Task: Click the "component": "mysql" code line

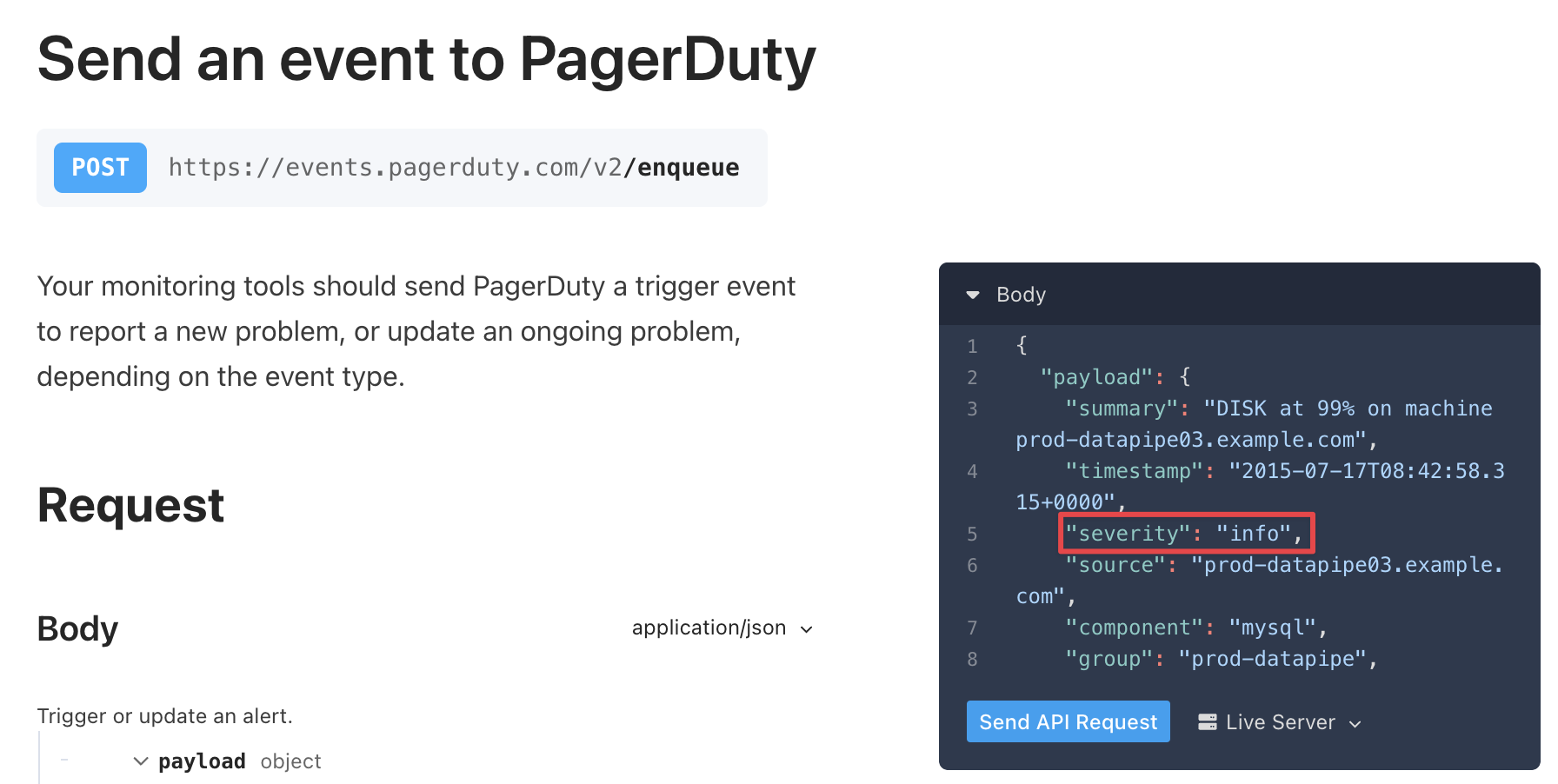Action: pyautogui.click(x=1196, y=628)
